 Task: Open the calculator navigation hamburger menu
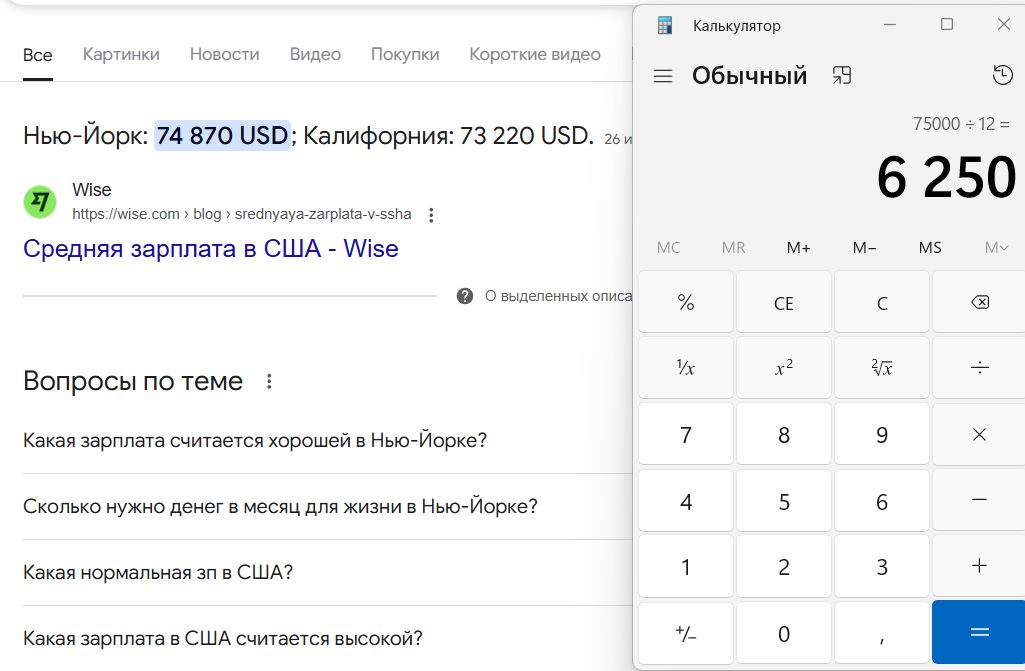tap(663, 76)
